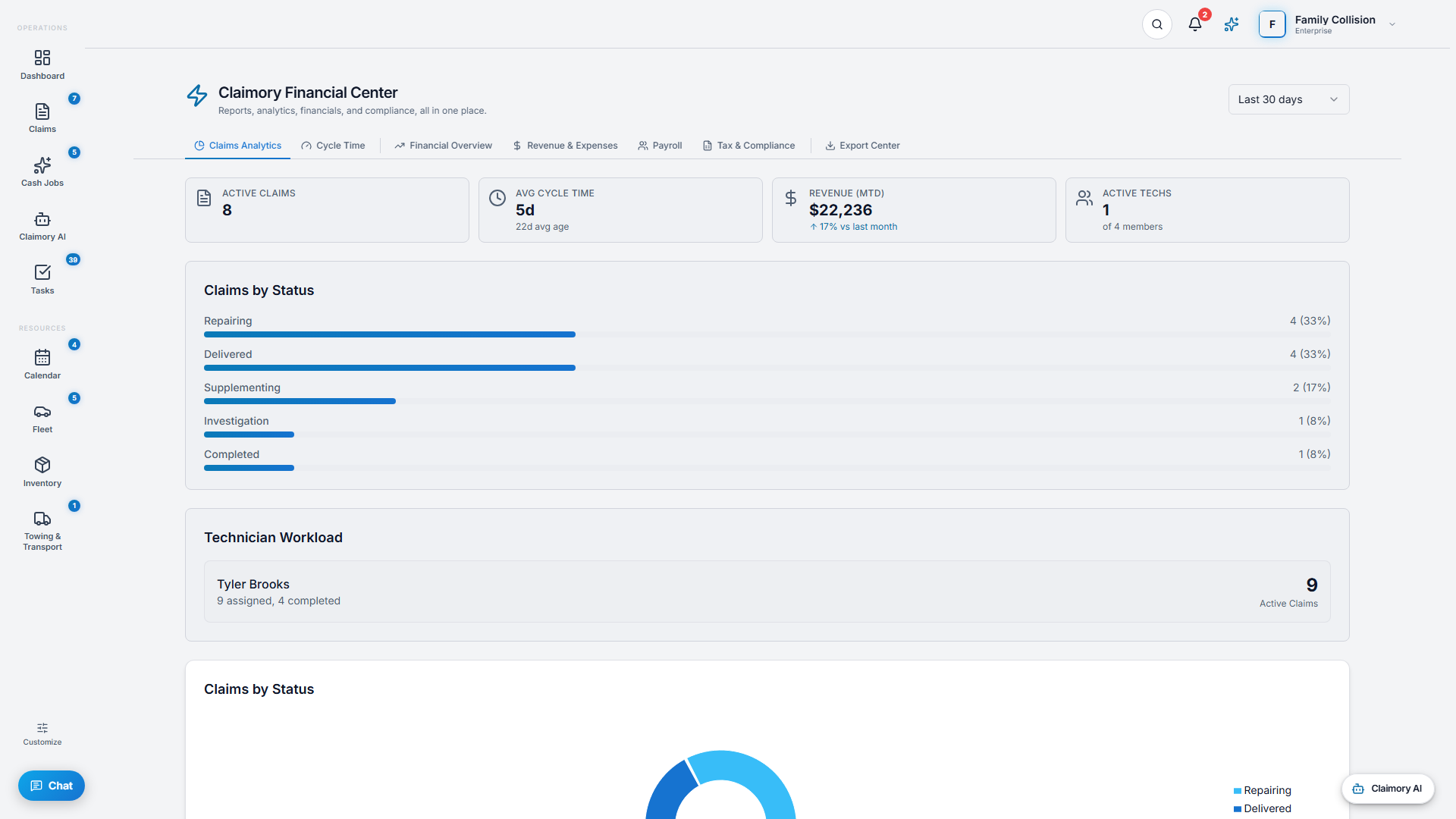Open the Calendar sidebar icon

tap(42, 357)
